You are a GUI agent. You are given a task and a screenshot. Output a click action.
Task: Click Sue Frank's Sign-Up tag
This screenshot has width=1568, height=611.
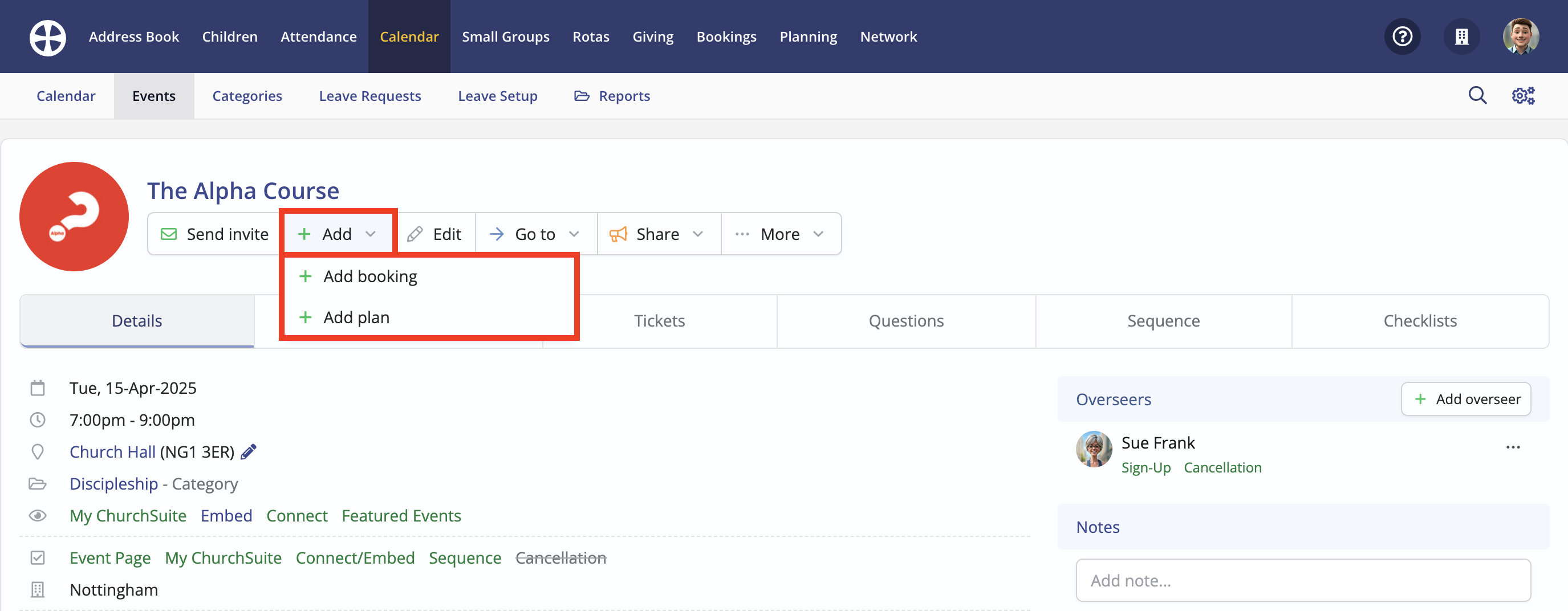1145,467
